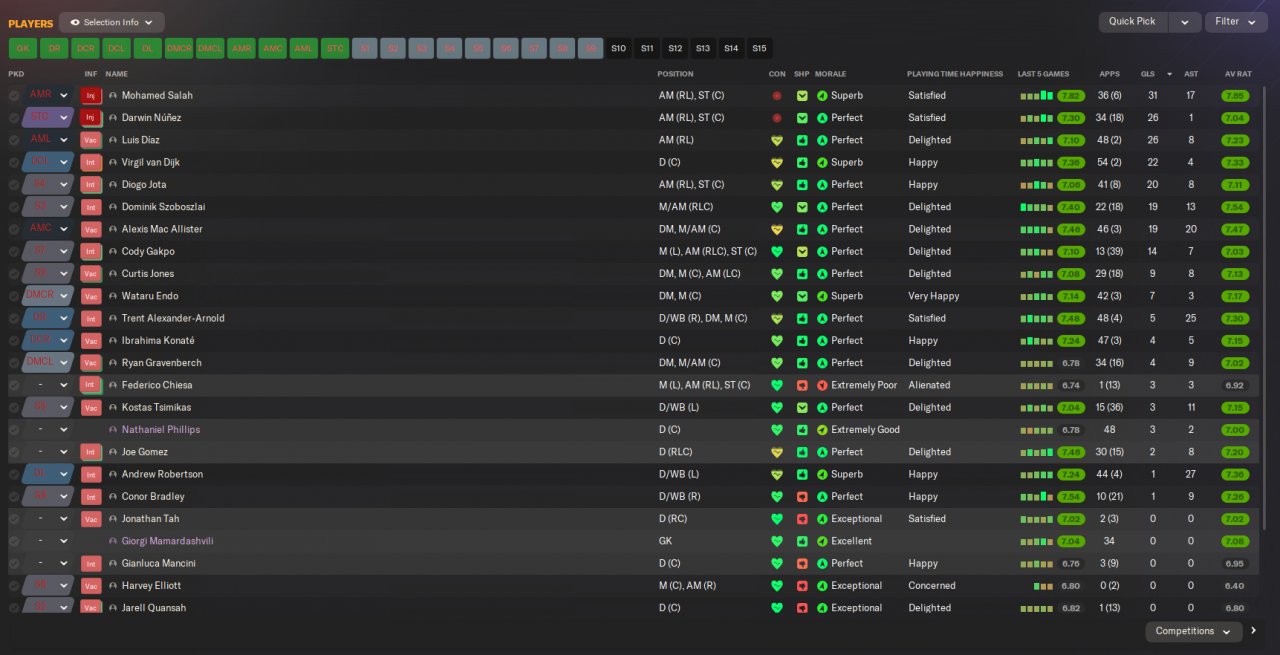
Task: Click Conor Bradley's match sharpness icon
Action: (802, 496)
